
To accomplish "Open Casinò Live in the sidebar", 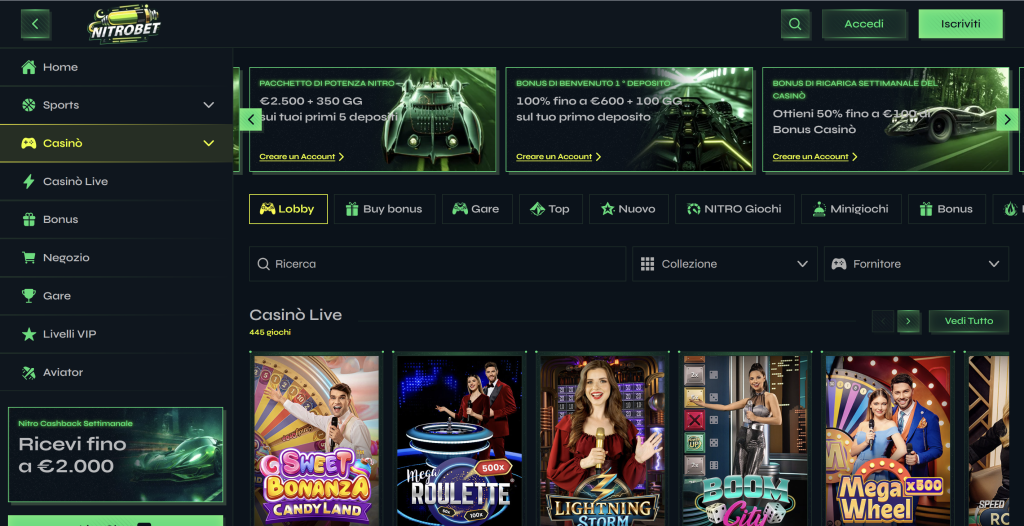I will 116,181.
